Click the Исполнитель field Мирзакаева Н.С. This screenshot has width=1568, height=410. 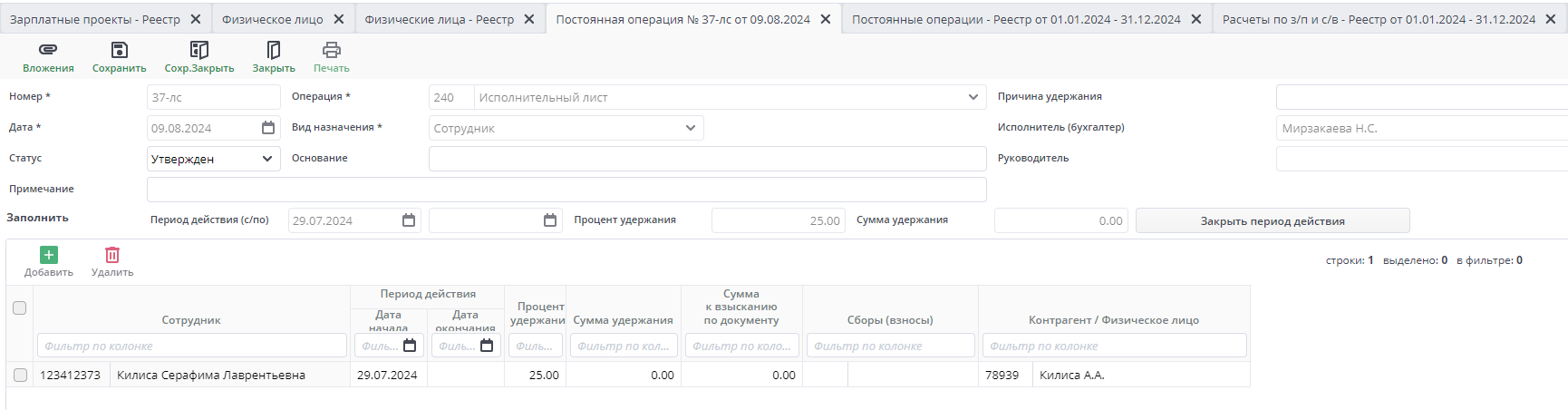[1421, 128]
